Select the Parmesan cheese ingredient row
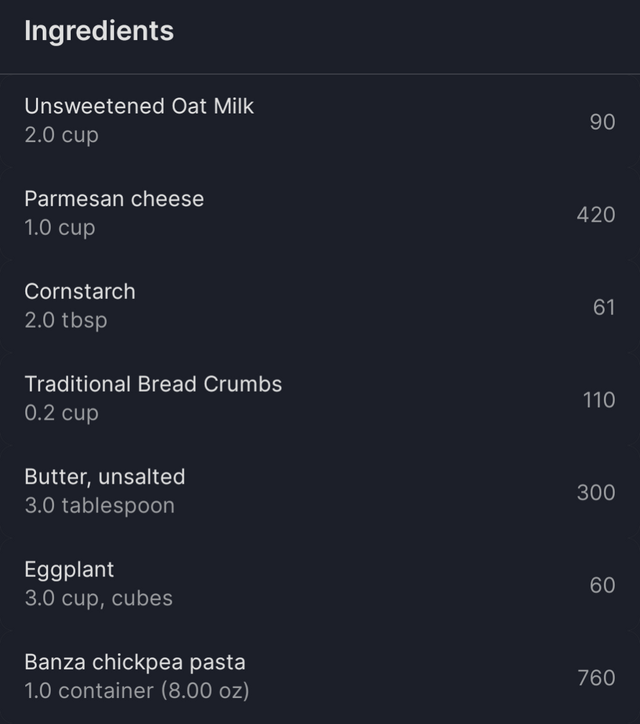The width and height of the screenshot is (640, 724). tap(320, 214)
